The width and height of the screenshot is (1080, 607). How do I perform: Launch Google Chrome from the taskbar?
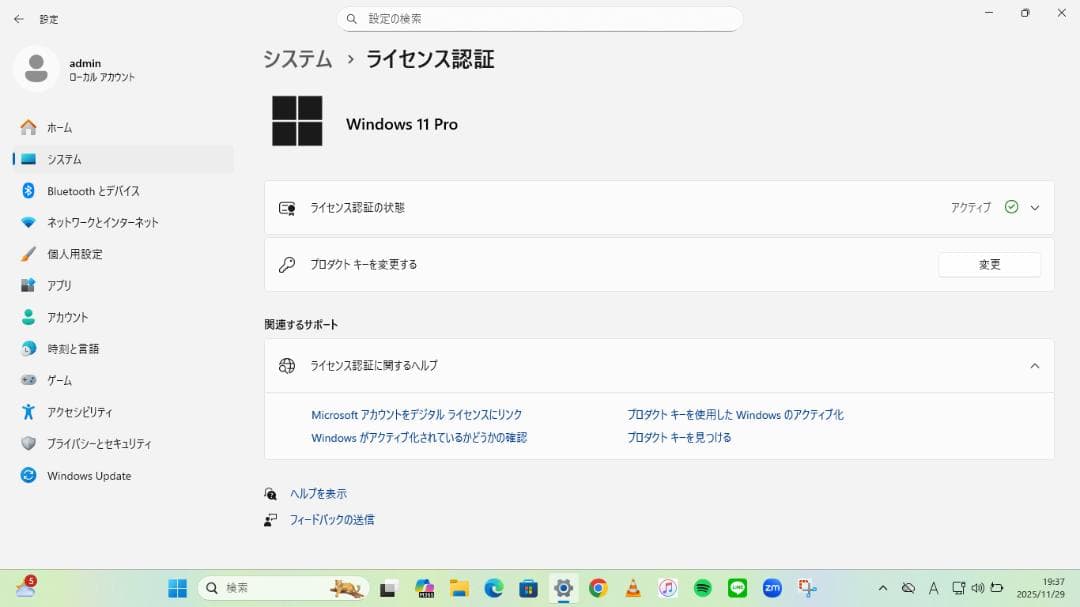point(598,588)
